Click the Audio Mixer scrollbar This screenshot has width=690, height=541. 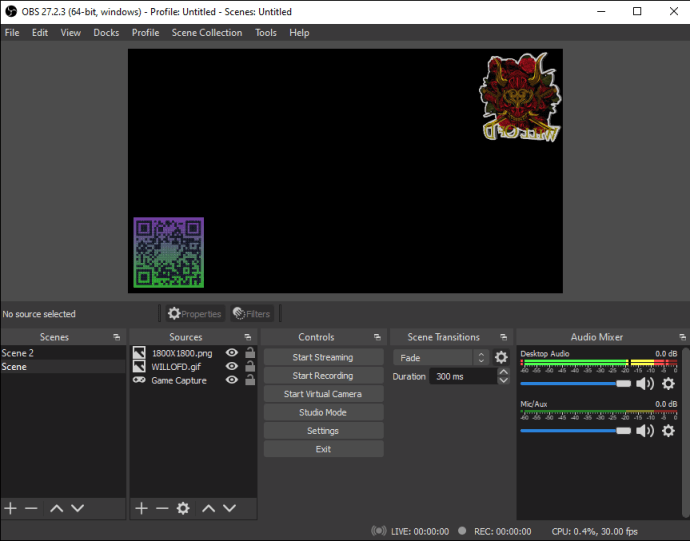tap(686, 431)
